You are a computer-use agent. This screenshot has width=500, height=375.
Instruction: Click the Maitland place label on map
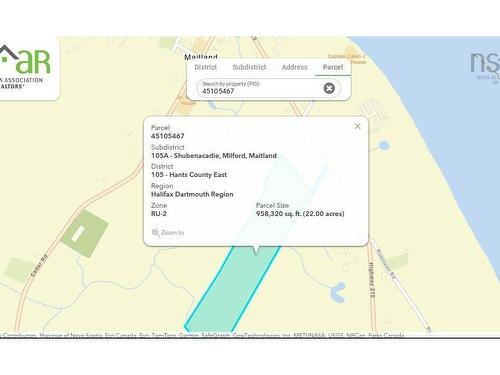201,57
